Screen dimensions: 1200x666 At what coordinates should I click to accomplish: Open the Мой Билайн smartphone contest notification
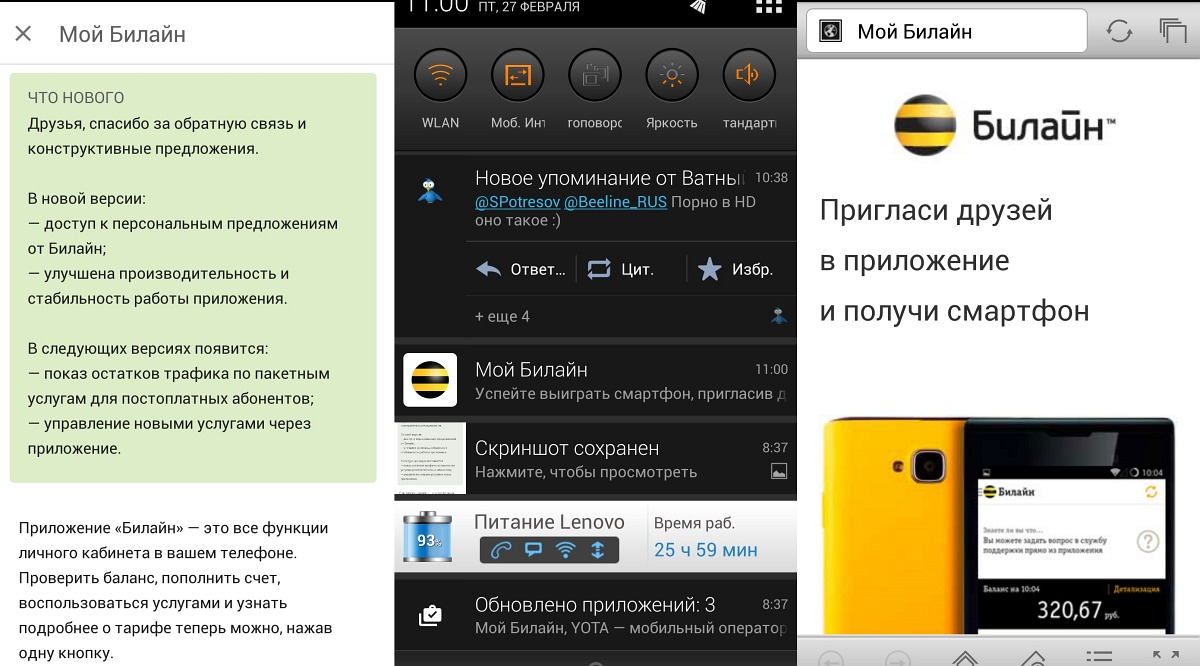[596, 380]
